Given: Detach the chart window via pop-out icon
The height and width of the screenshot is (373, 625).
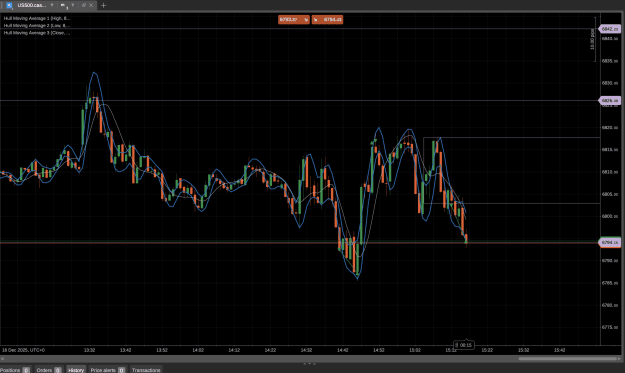Looking at the screenshot, I should click(84, 5).
